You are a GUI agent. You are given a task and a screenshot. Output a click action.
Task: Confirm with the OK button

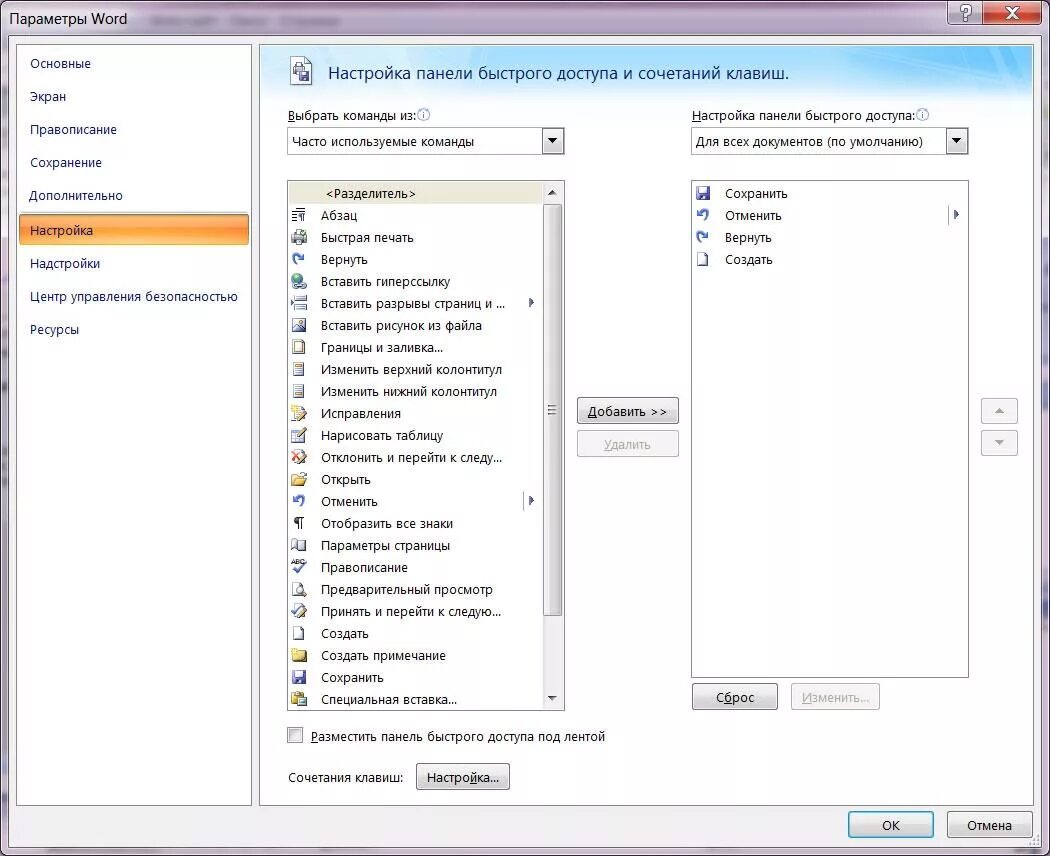pos(891,825)
